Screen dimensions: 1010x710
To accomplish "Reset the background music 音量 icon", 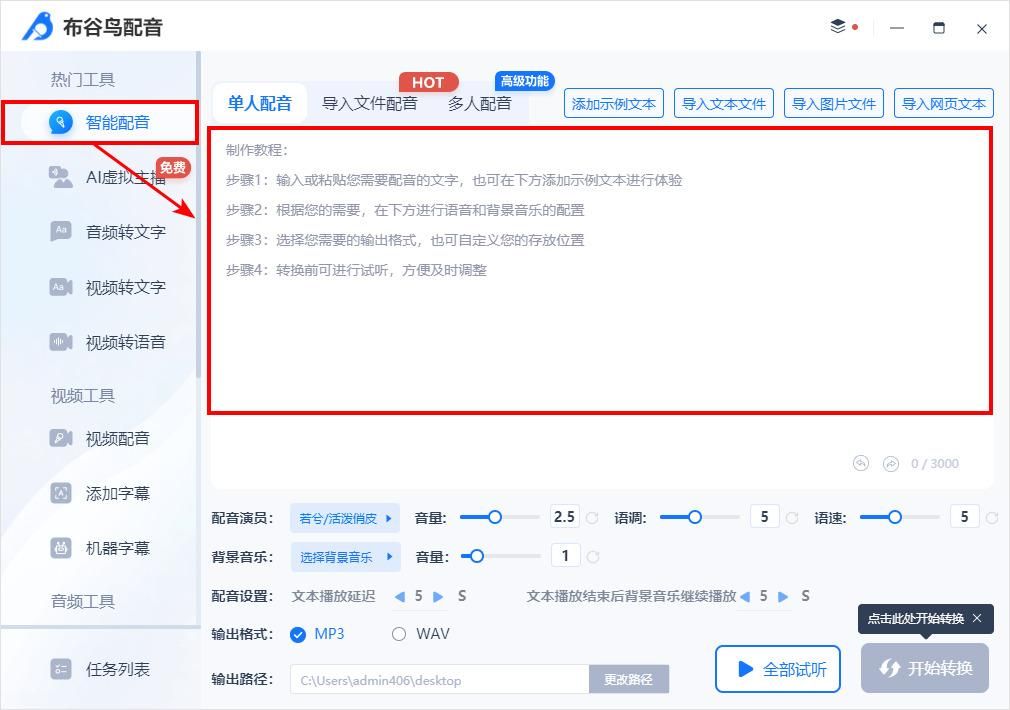I will pyautogui.click(x=593, y=557).
